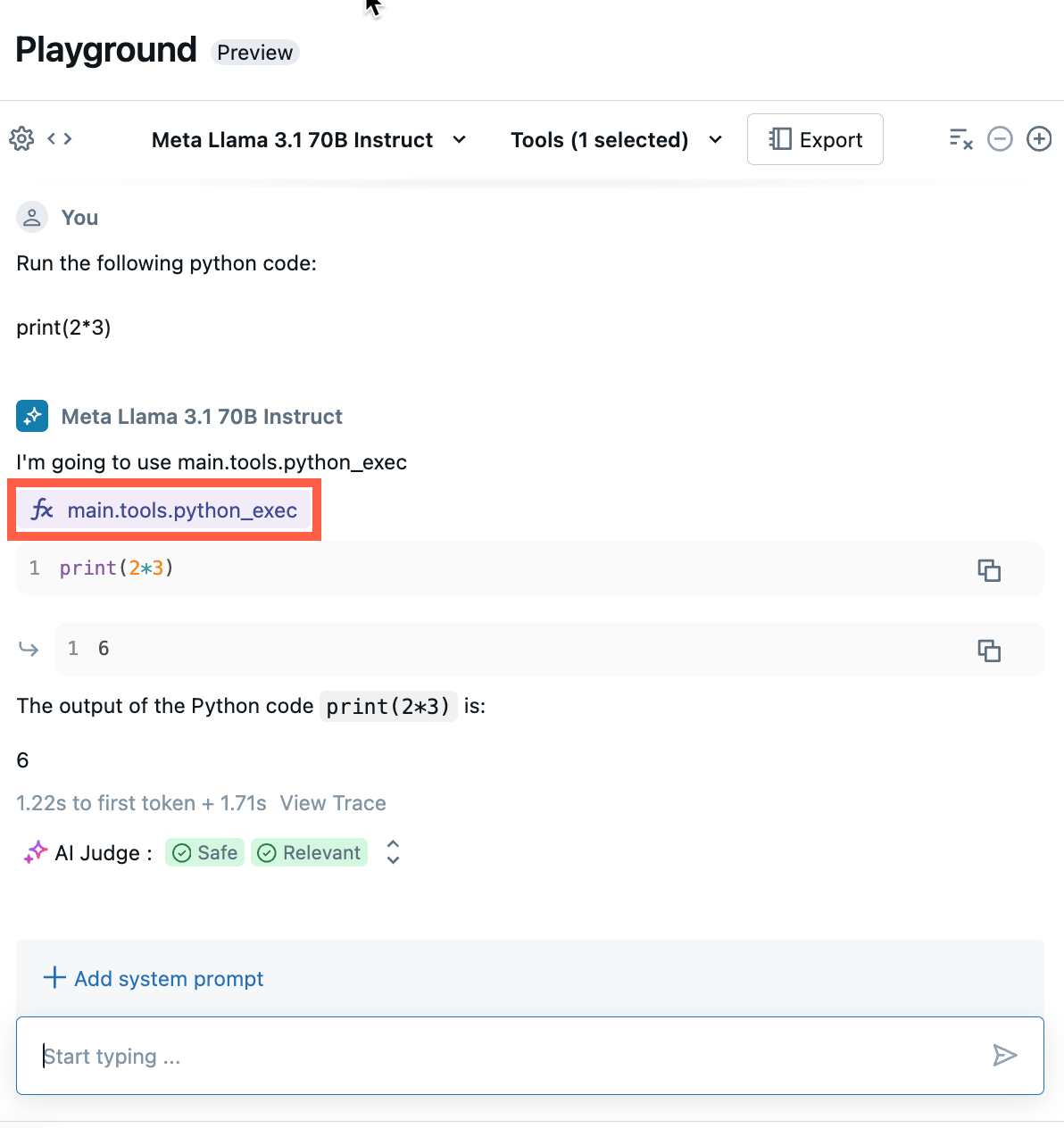Click the tool output return arrow icon
Image resolution: width=1064 pixels, height=1128 pixels.
[29, 649]
